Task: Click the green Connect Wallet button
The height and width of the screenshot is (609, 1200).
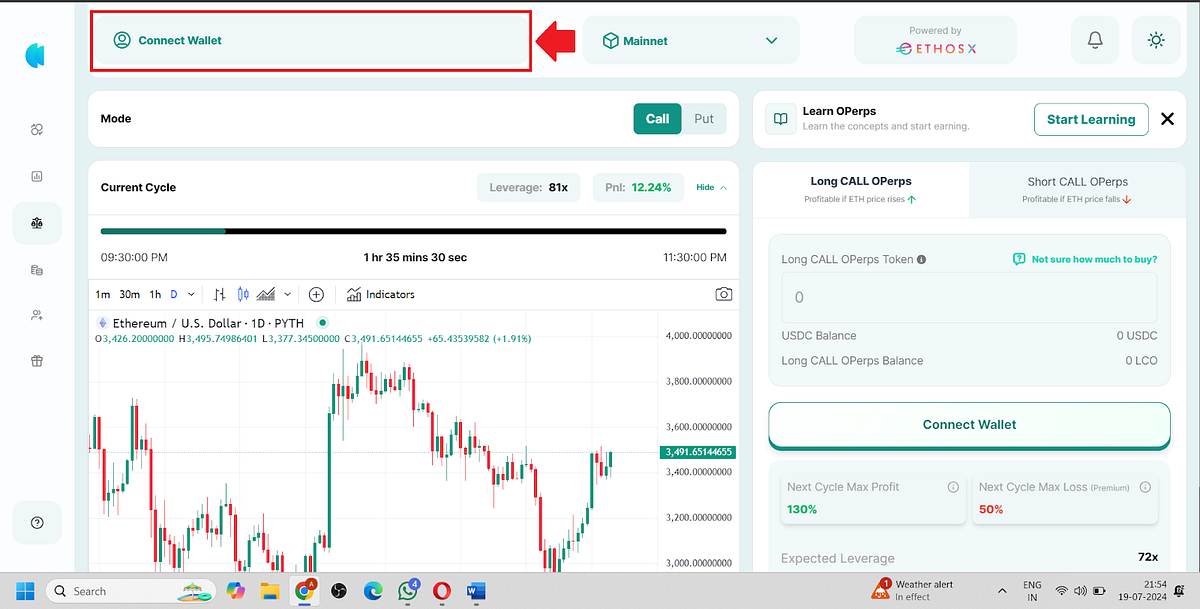Action: 968,424
